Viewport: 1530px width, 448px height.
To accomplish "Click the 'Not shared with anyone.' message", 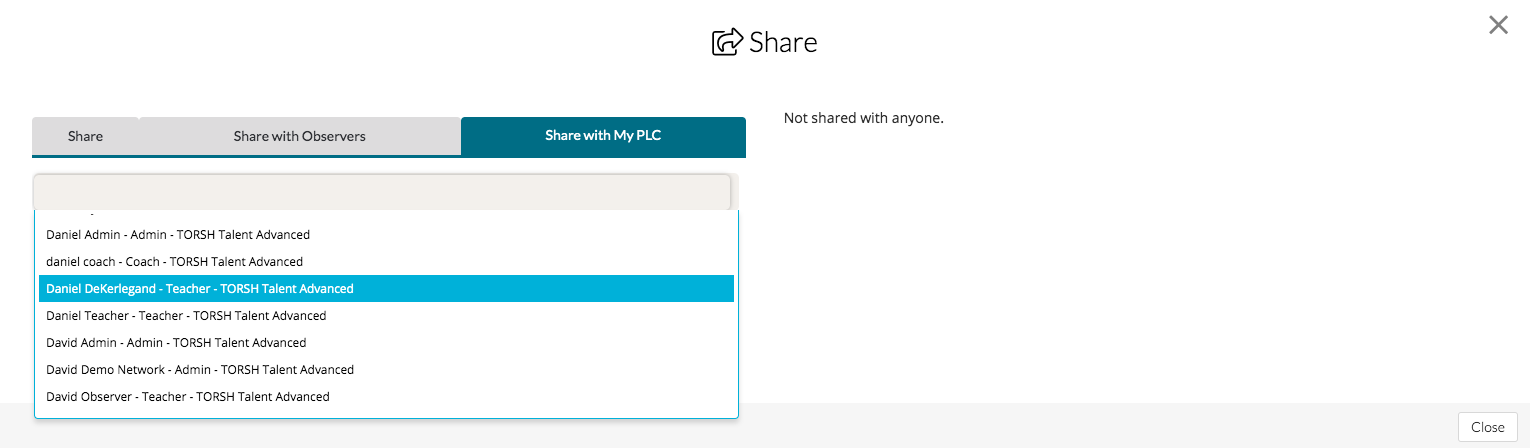I will tap(864, 118).
